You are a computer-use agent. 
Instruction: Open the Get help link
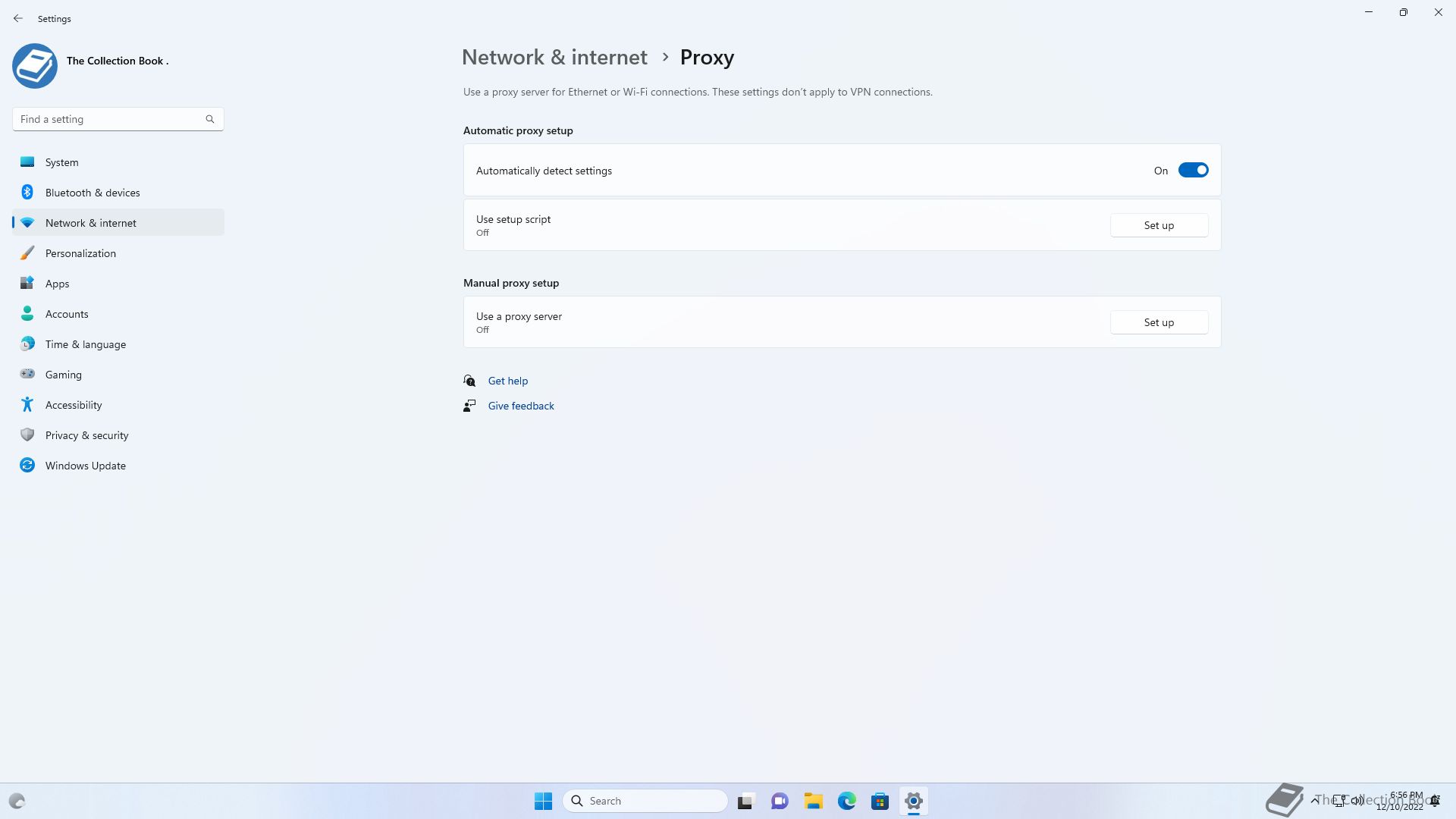507,381
